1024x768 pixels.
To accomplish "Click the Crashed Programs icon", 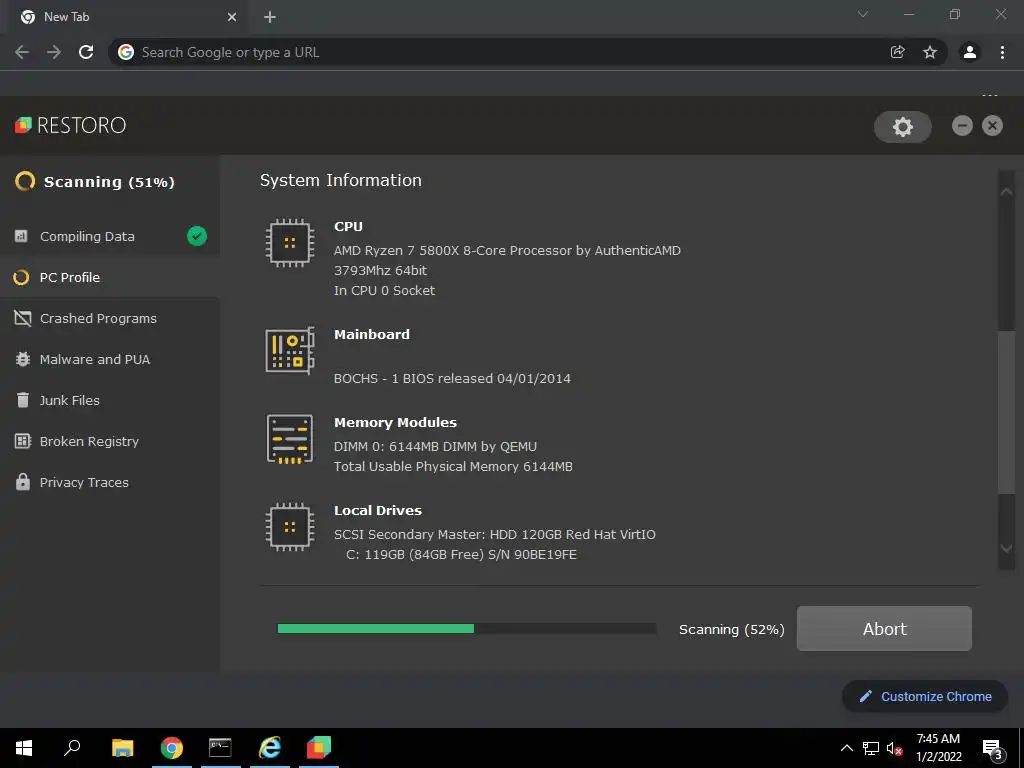I will point(23,318).
